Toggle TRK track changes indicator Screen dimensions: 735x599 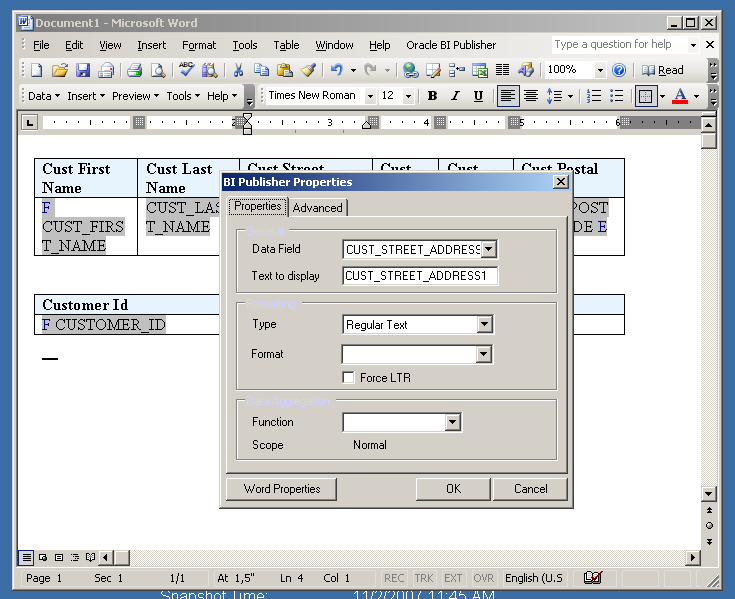point(424,578)
